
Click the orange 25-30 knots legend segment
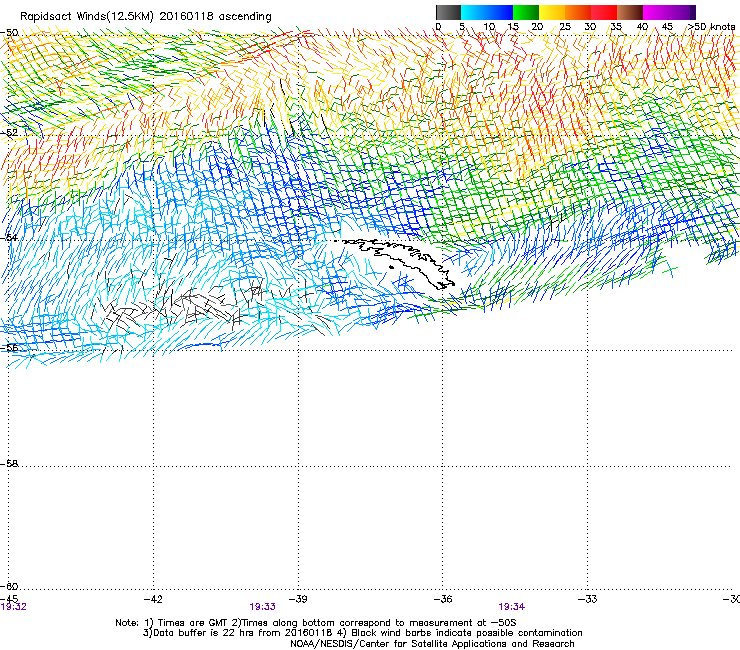point(578,12)
